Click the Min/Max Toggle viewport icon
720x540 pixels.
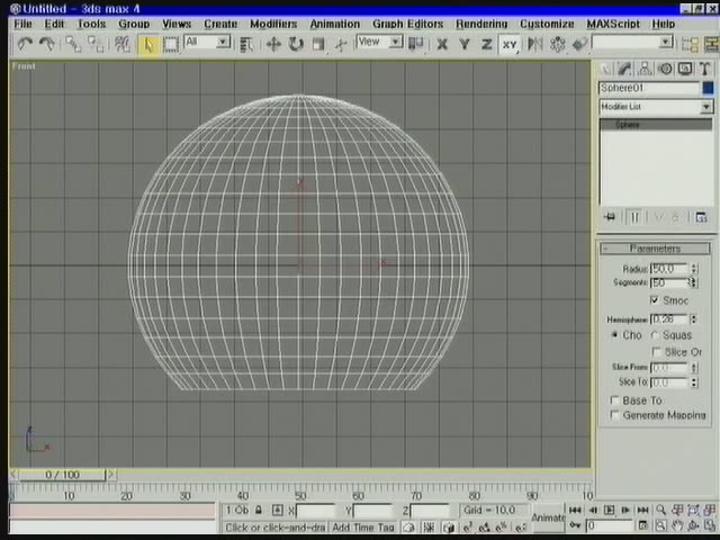click(x=710, y=526)
